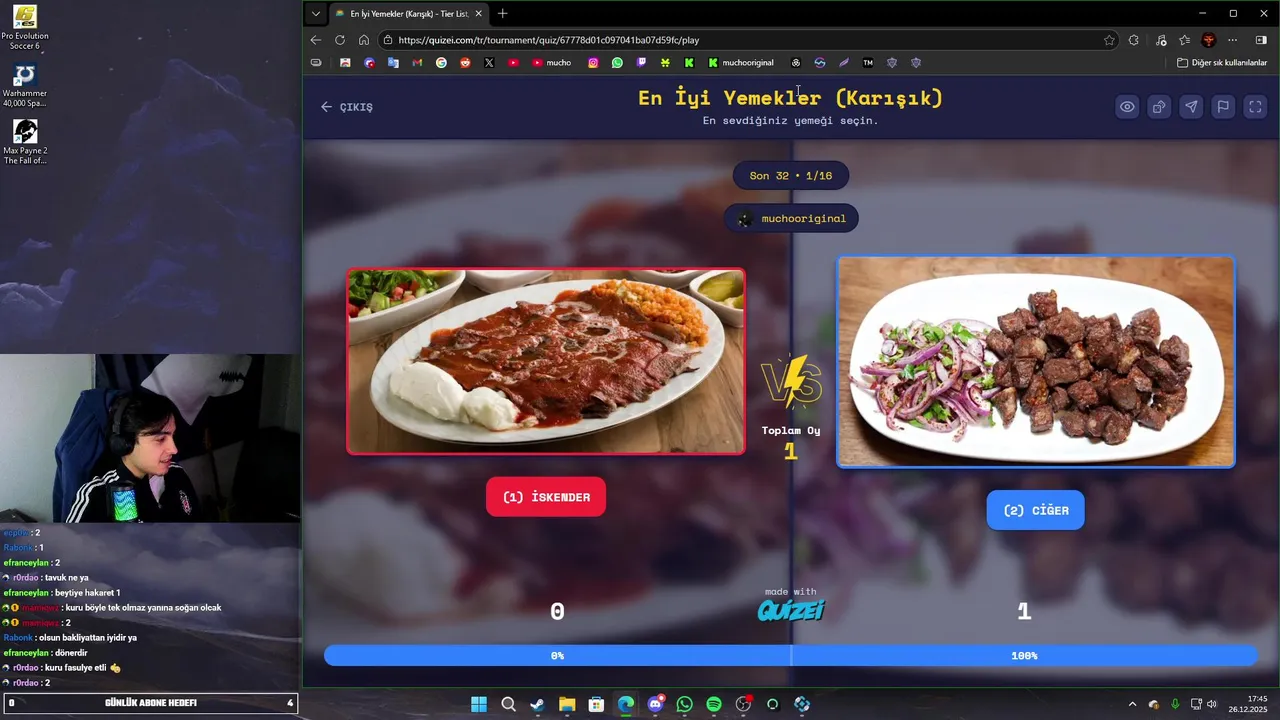1280x720 pixels.
Task: Click the microphone tray icon
Action: 1175,704
